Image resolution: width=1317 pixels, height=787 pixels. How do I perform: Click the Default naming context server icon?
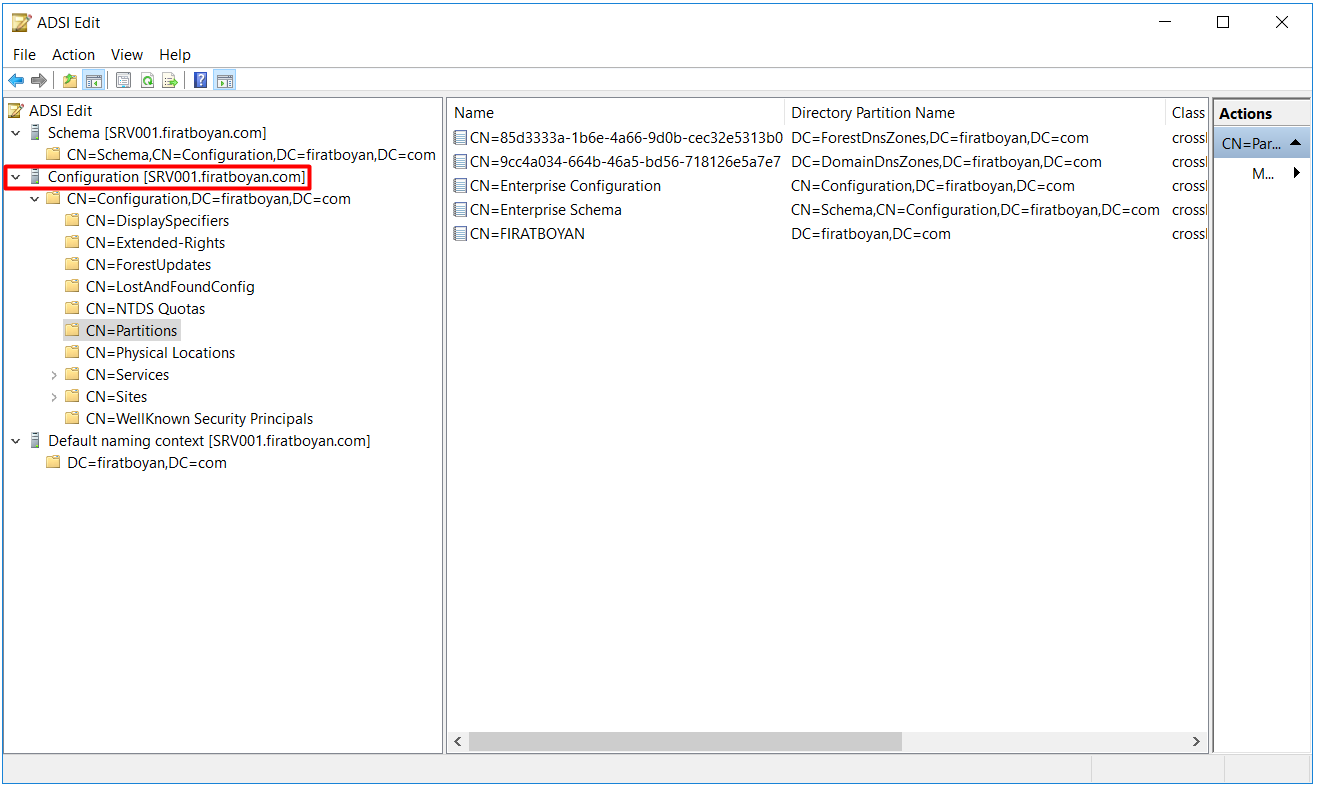click(x=36, y=441)
